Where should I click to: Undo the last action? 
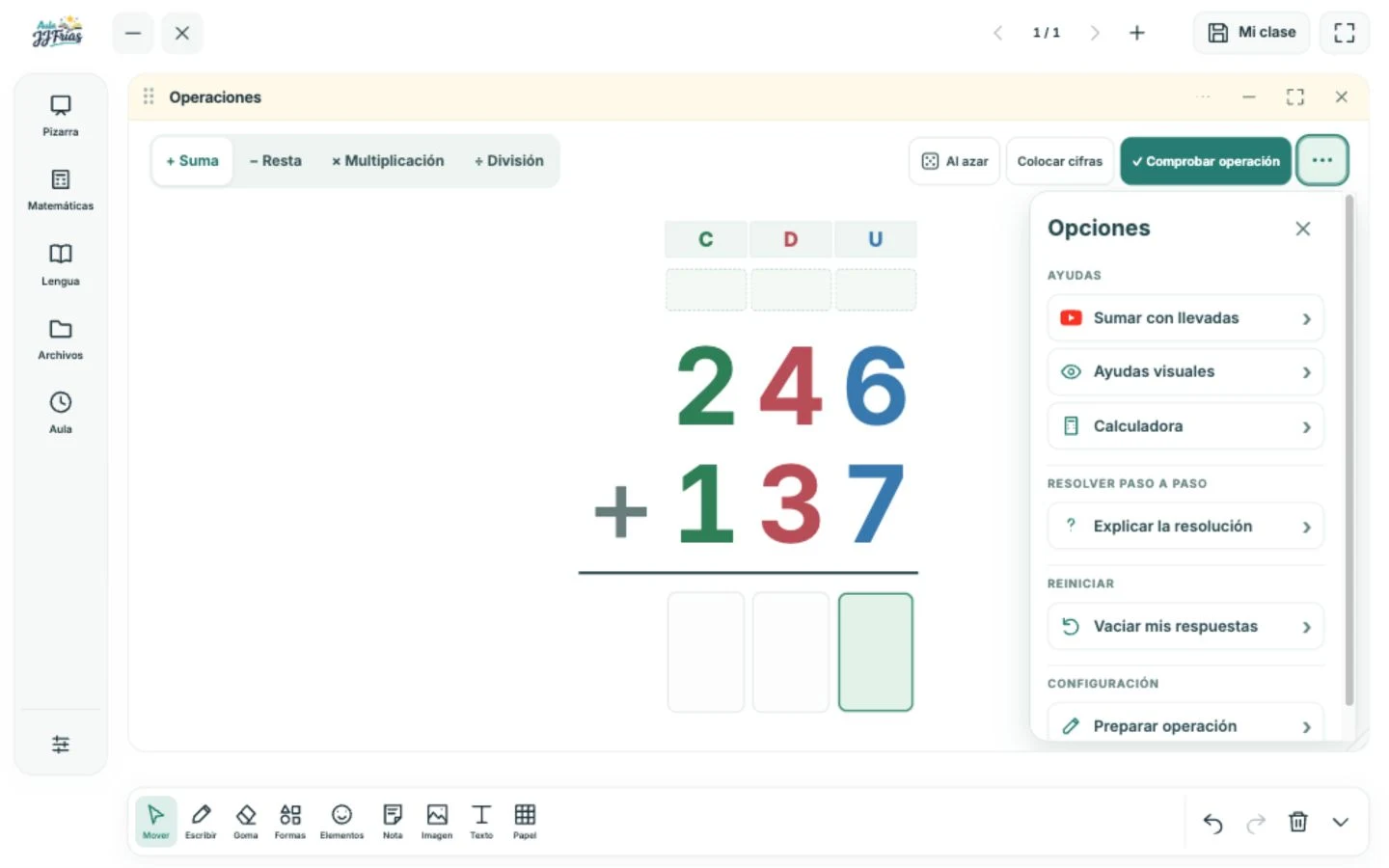click(x=1212, y=823)
